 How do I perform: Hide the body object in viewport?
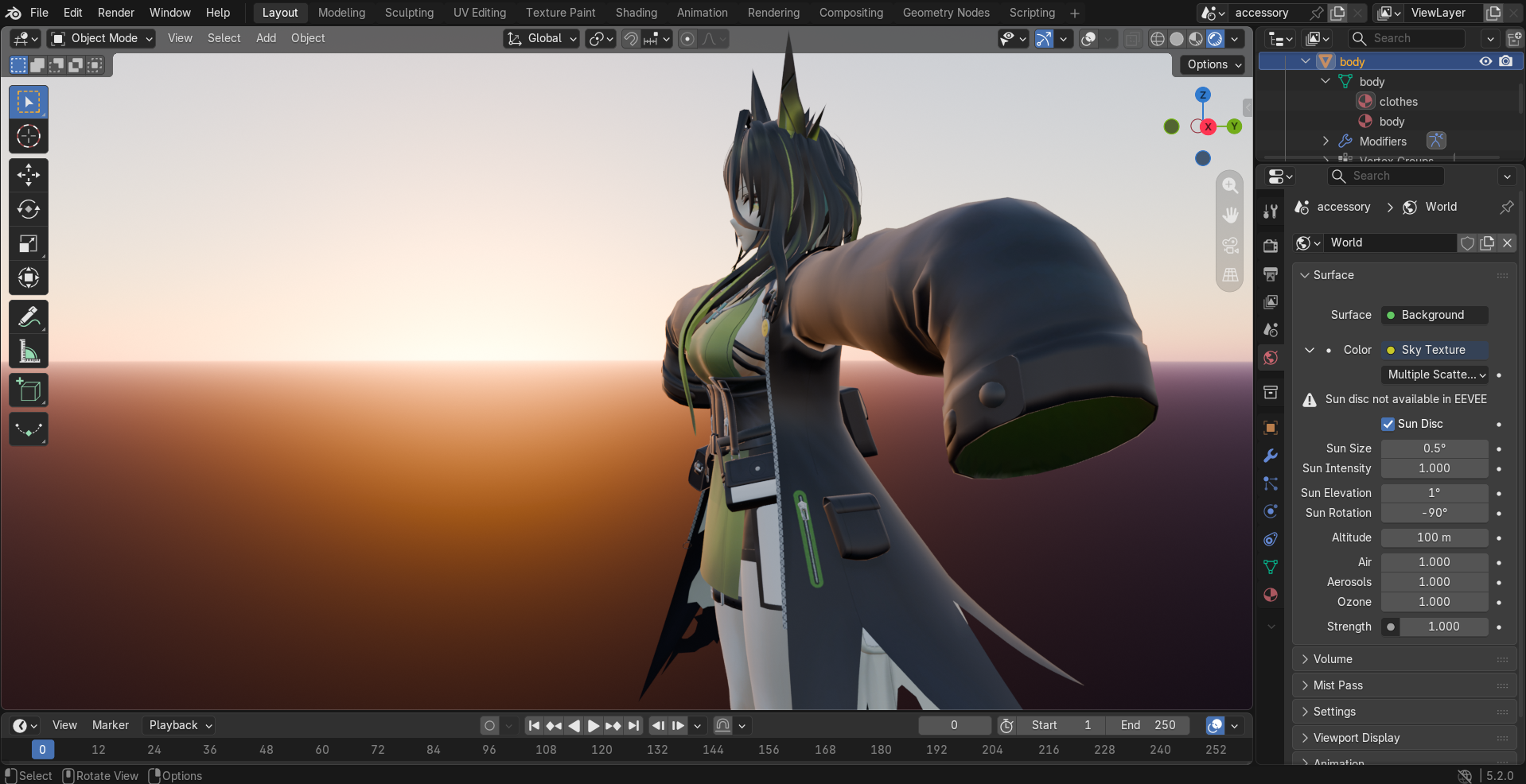pos(1485,61)
